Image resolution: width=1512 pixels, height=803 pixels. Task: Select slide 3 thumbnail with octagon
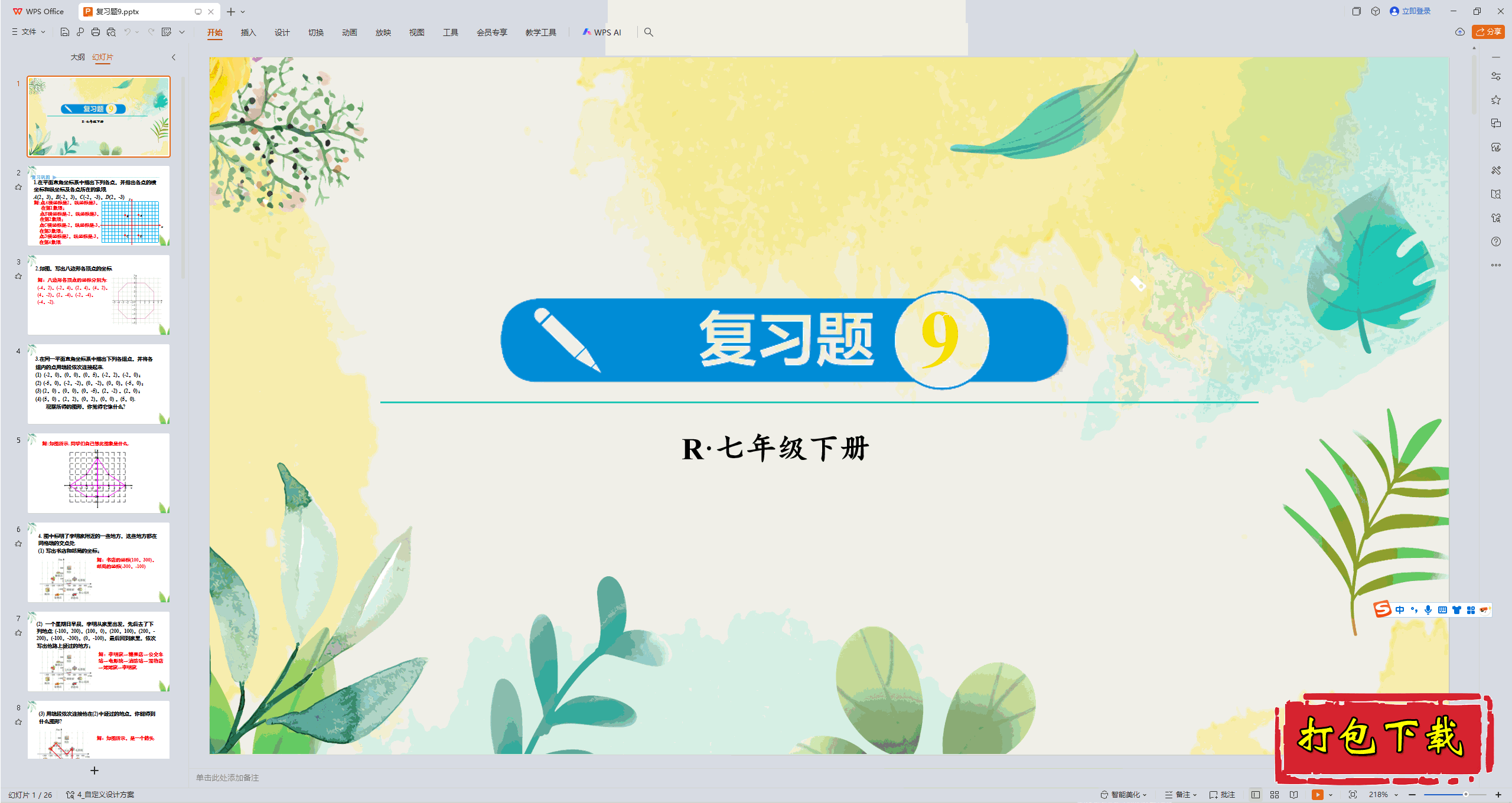click(99, 295)
